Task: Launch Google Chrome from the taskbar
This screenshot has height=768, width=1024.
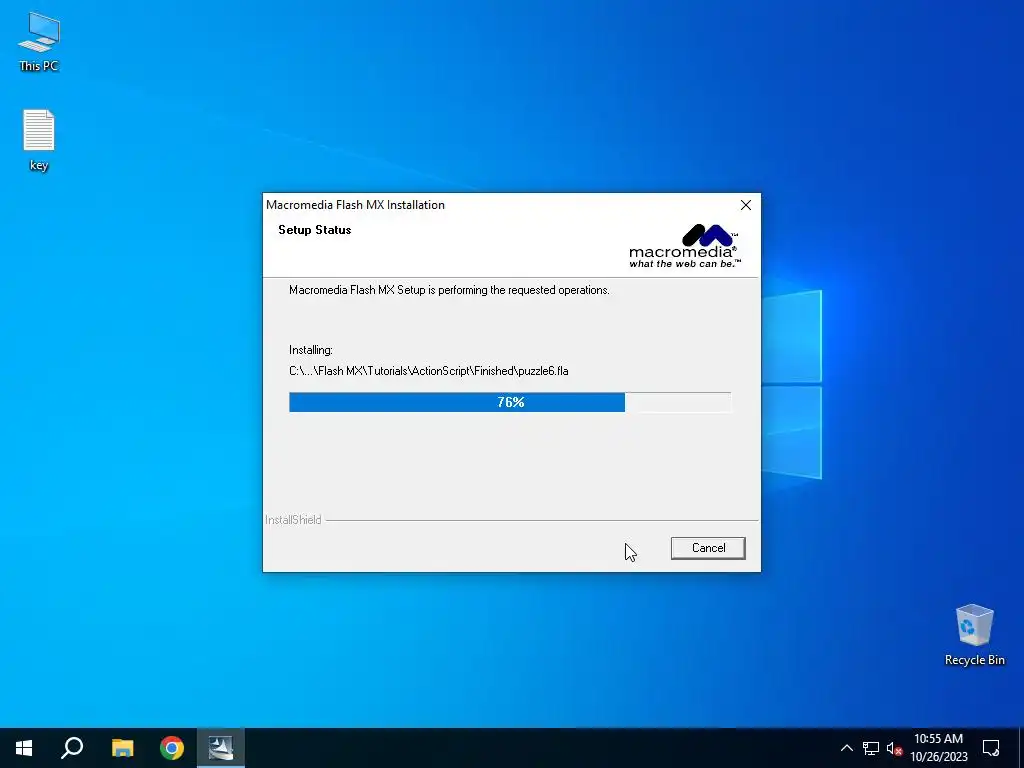Action: (x=172, y=748)
